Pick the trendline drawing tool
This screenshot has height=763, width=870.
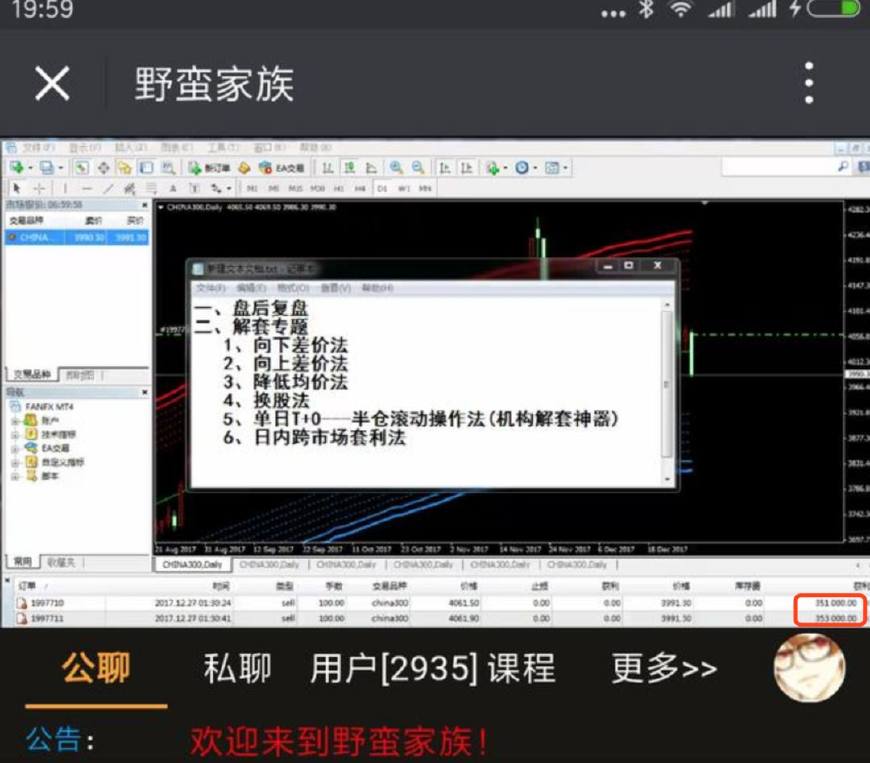(x=109, y=189)
